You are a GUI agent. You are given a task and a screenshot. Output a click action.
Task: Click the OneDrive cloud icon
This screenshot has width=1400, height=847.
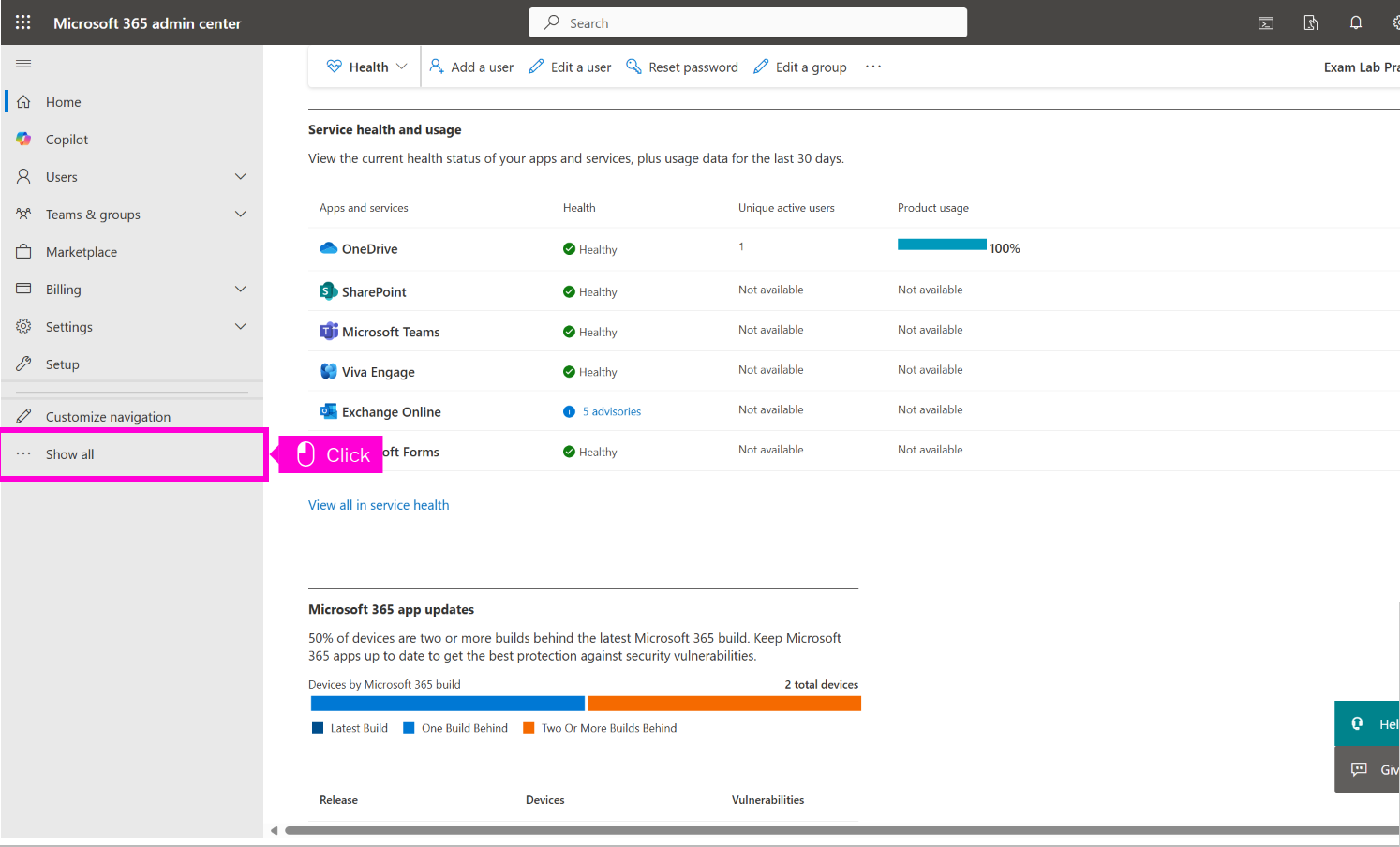pos(328,248)
